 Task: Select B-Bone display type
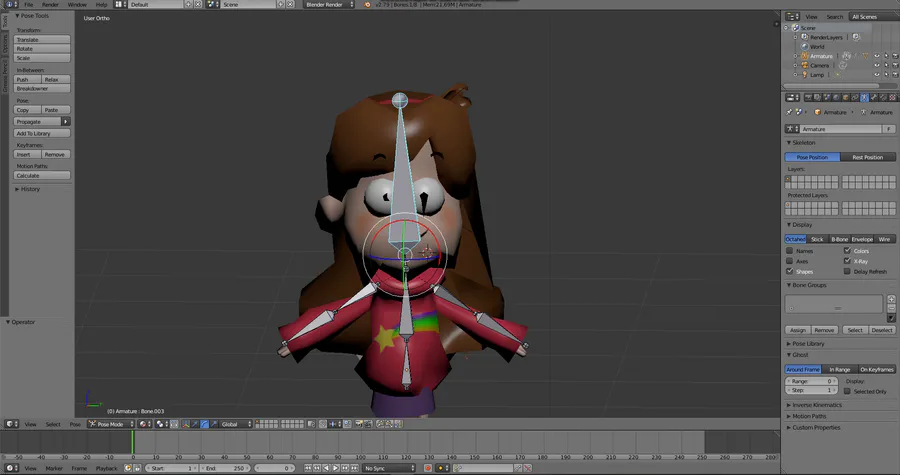pyautogui.click(x=839, y=239)
